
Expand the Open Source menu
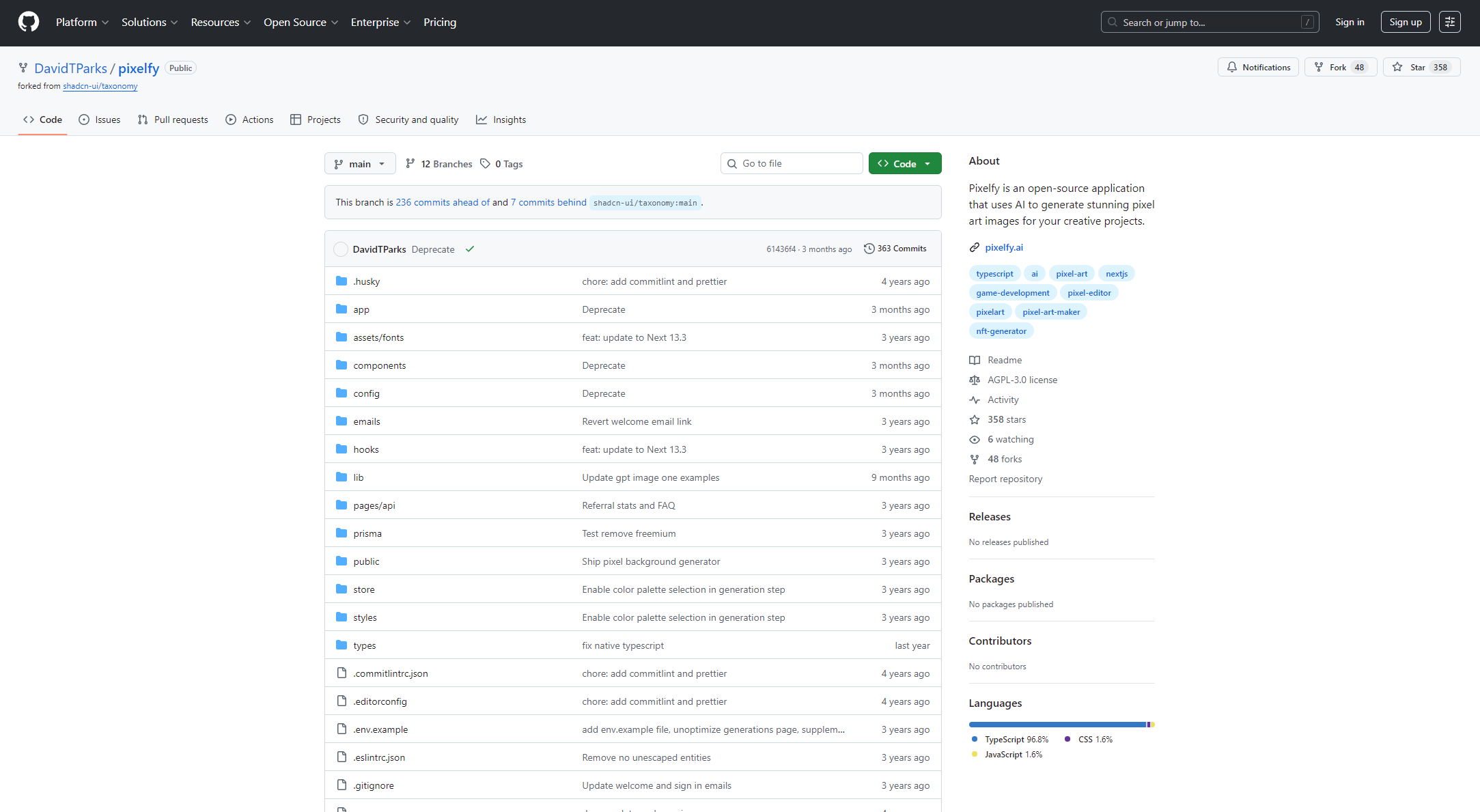(x=301, y=23)
